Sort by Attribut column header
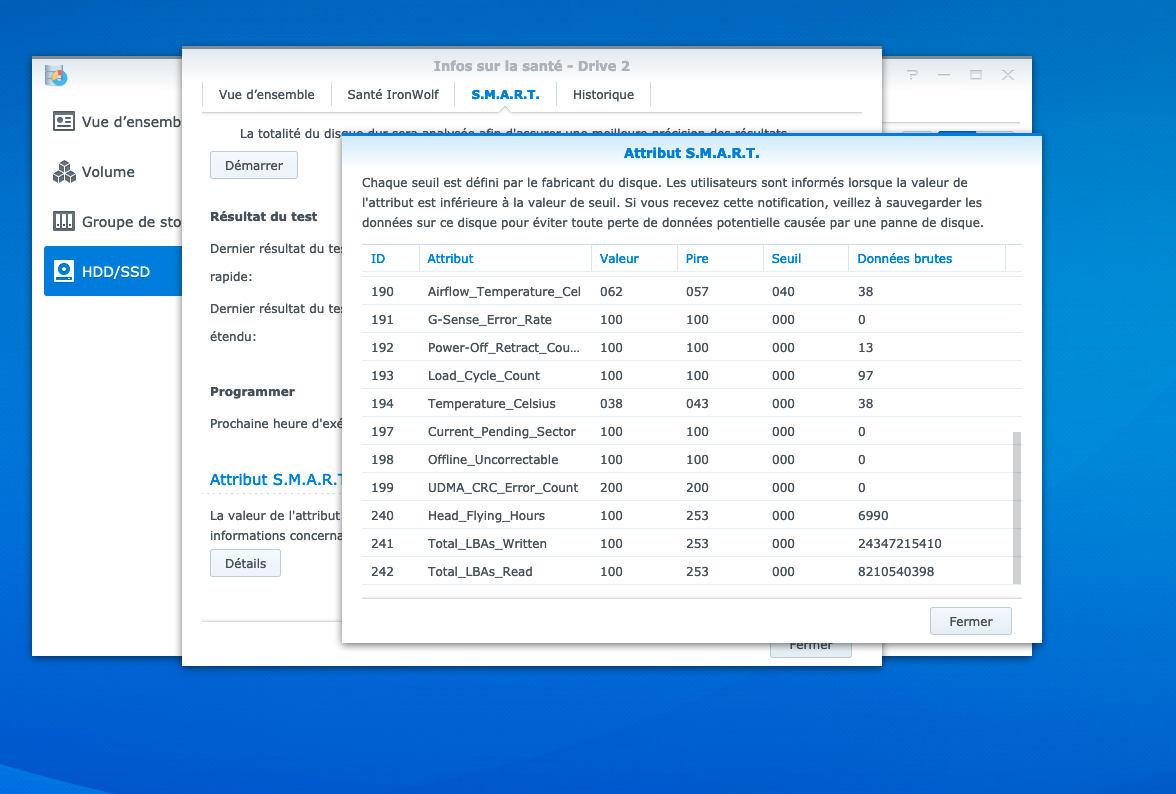 (505, 259)
